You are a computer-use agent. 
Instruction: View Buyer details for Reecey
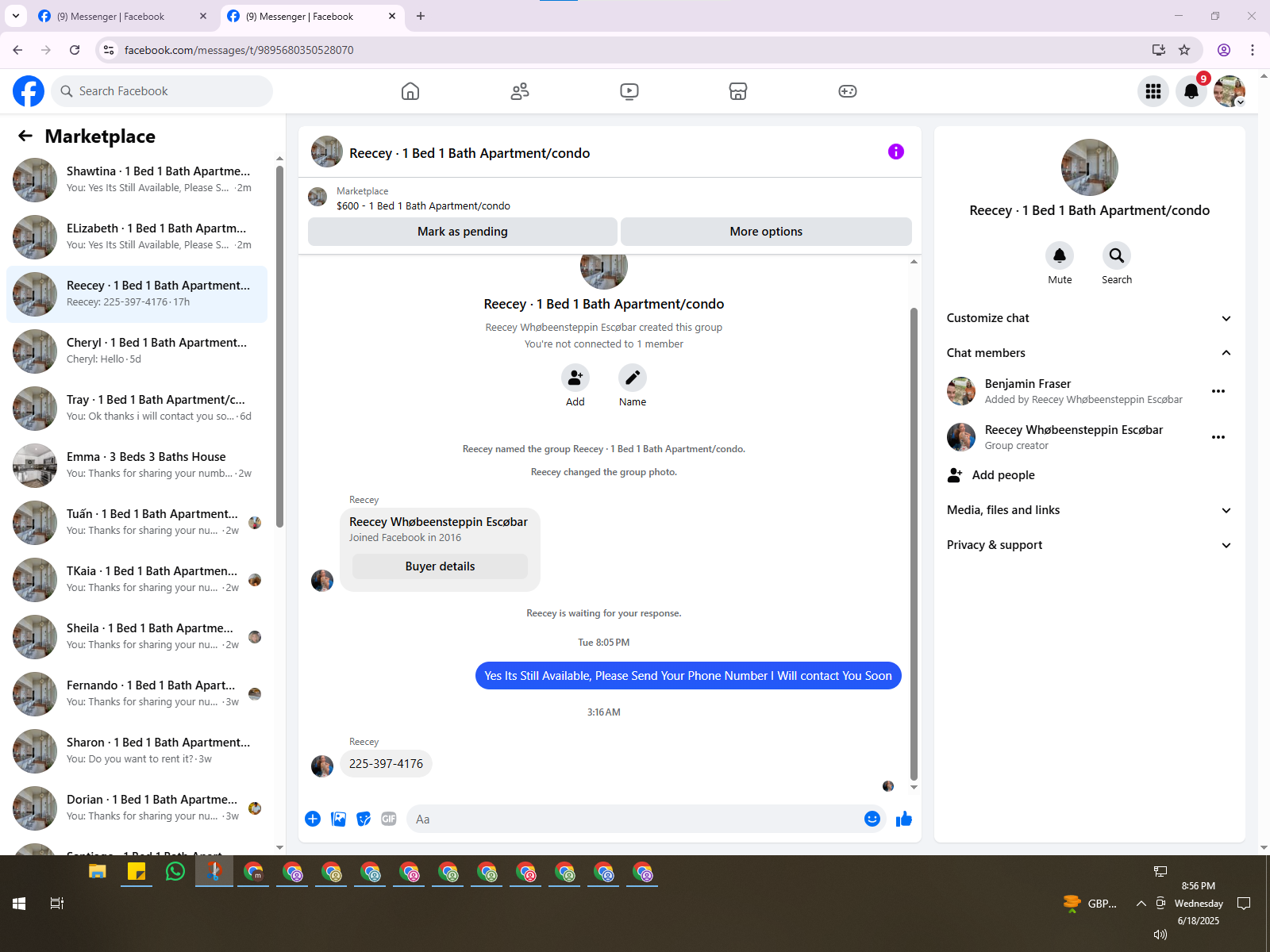point(440,566)
